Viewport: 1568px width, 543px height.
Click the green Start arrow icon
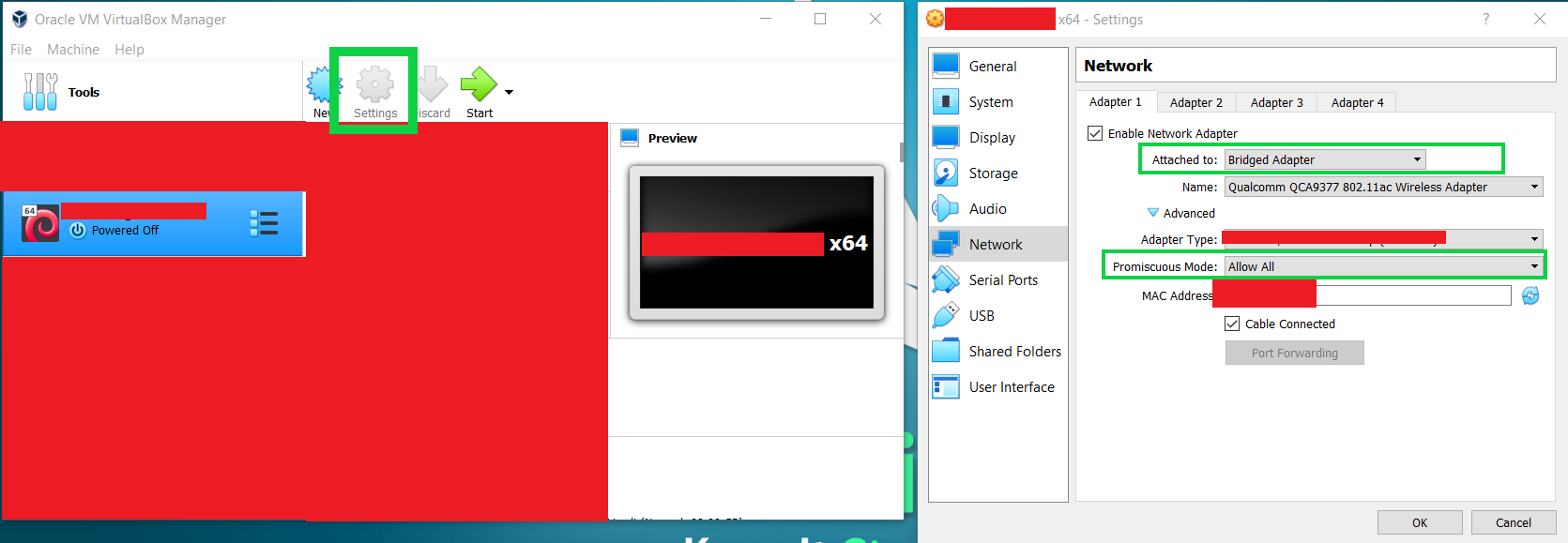pyautogui.click(x=479, y=84)
